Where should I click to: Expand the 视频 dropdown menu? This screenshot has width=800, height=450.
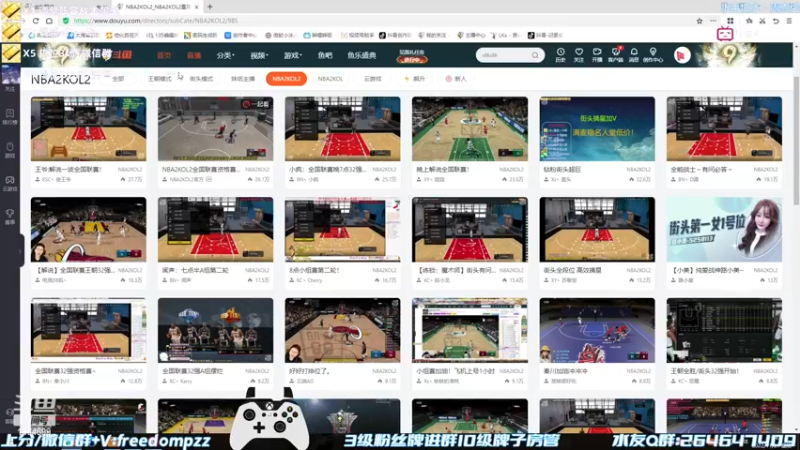pyautogui.click(x=259, y=55)
